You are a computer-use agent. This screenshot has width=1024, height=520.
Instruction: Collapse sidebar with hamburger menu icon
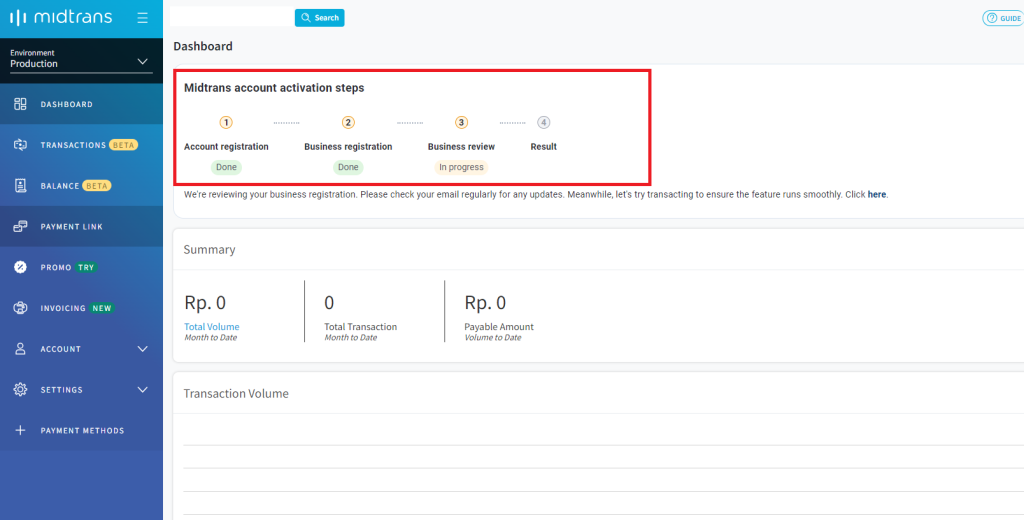pos(142,18)
